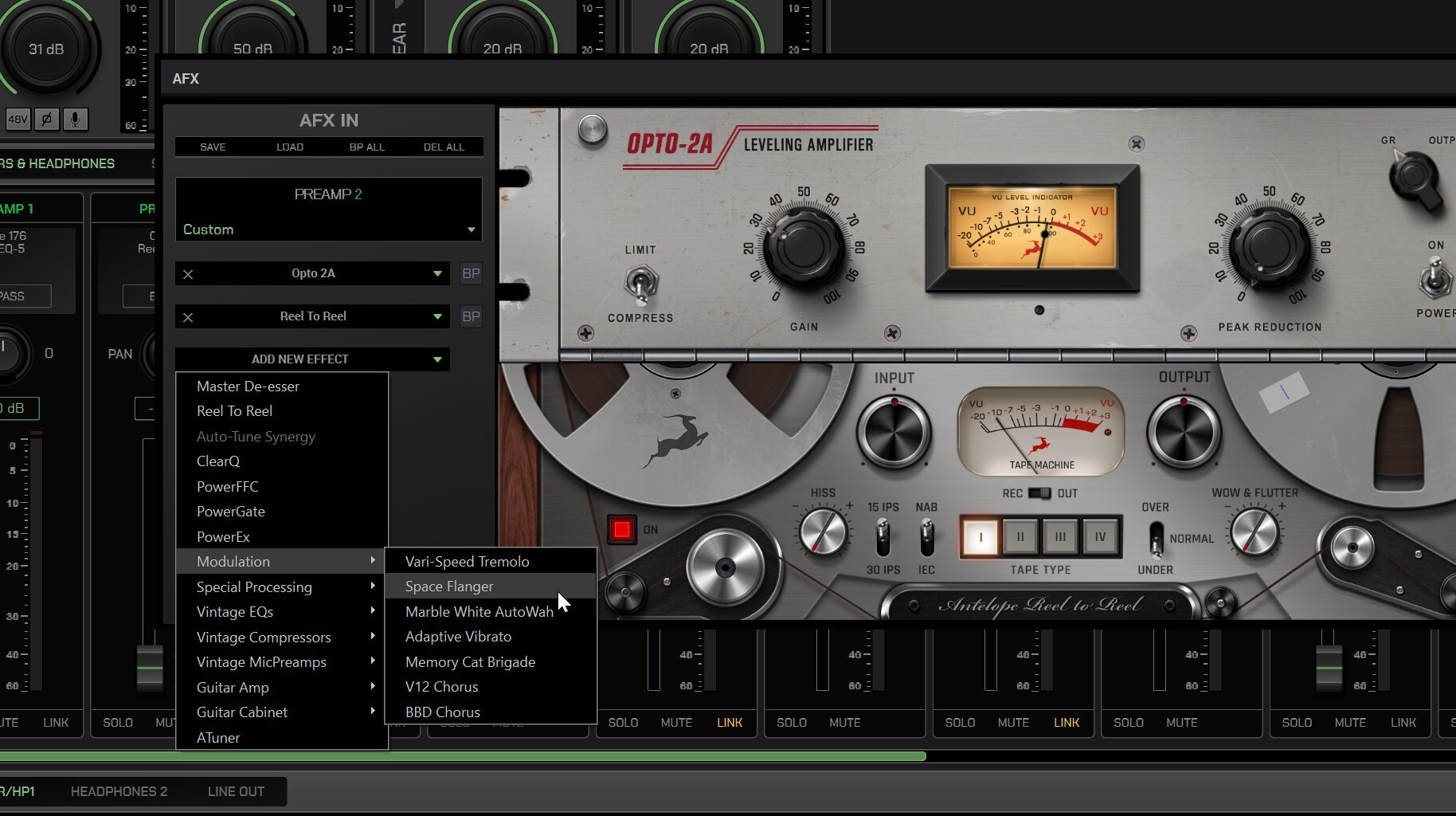Expand the Vintage MicPreamps submenu
The height and width of the screenshot is (816, 1456).
(282, 662)
